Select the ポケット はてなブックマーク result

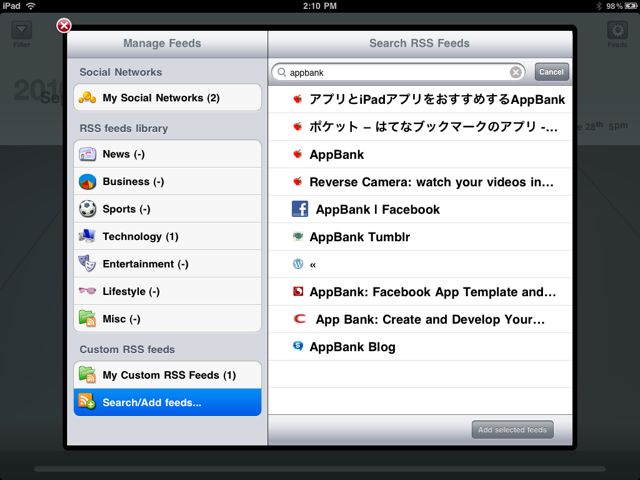[420, 127]
